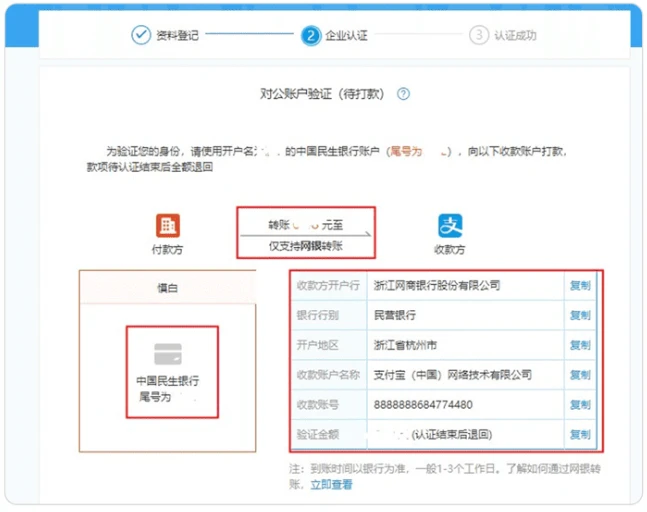Copy the 银行行别 value 民营银行
The image size is (647, 512).
pos(580,315)
